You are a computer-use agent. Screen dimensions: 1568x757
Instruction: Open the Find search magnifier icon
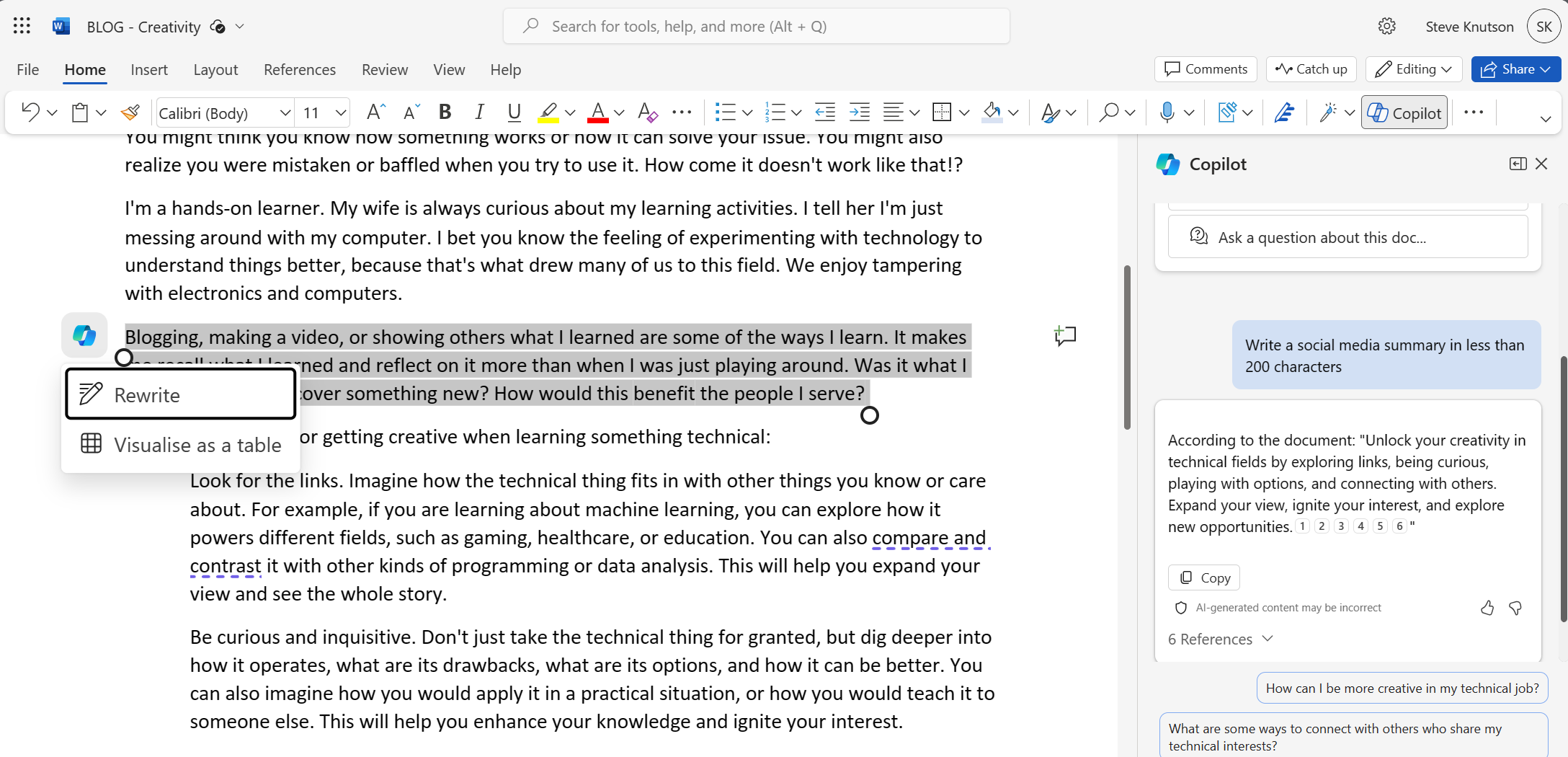tap(1108, 112)
